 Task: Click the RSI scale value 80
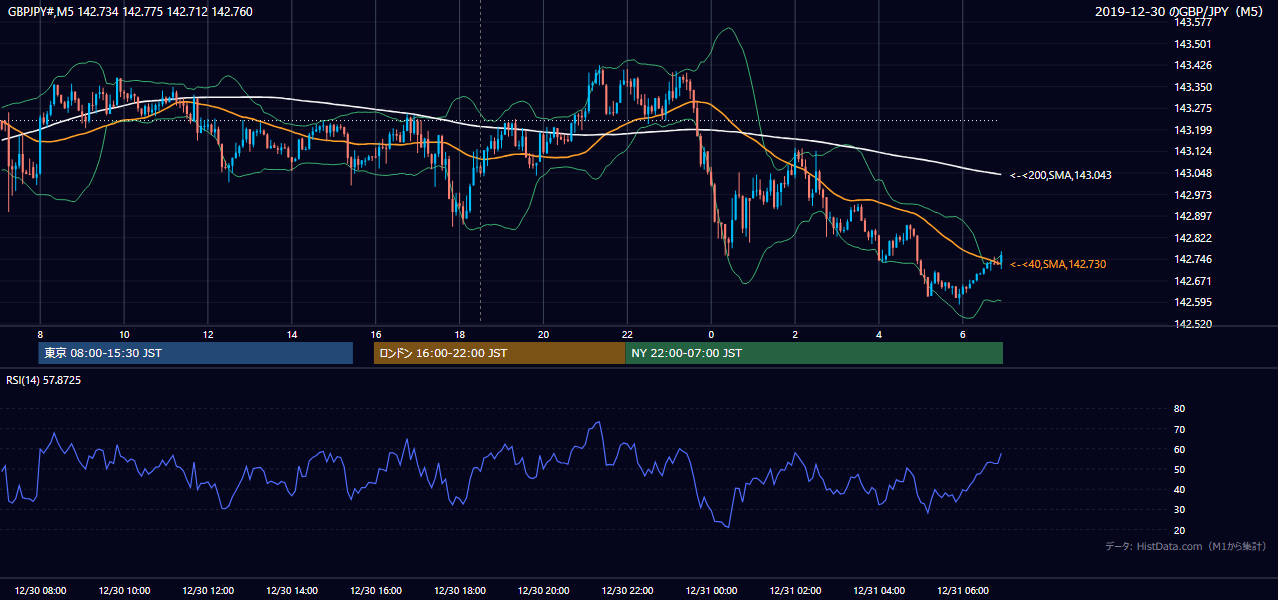(1179, 409)
